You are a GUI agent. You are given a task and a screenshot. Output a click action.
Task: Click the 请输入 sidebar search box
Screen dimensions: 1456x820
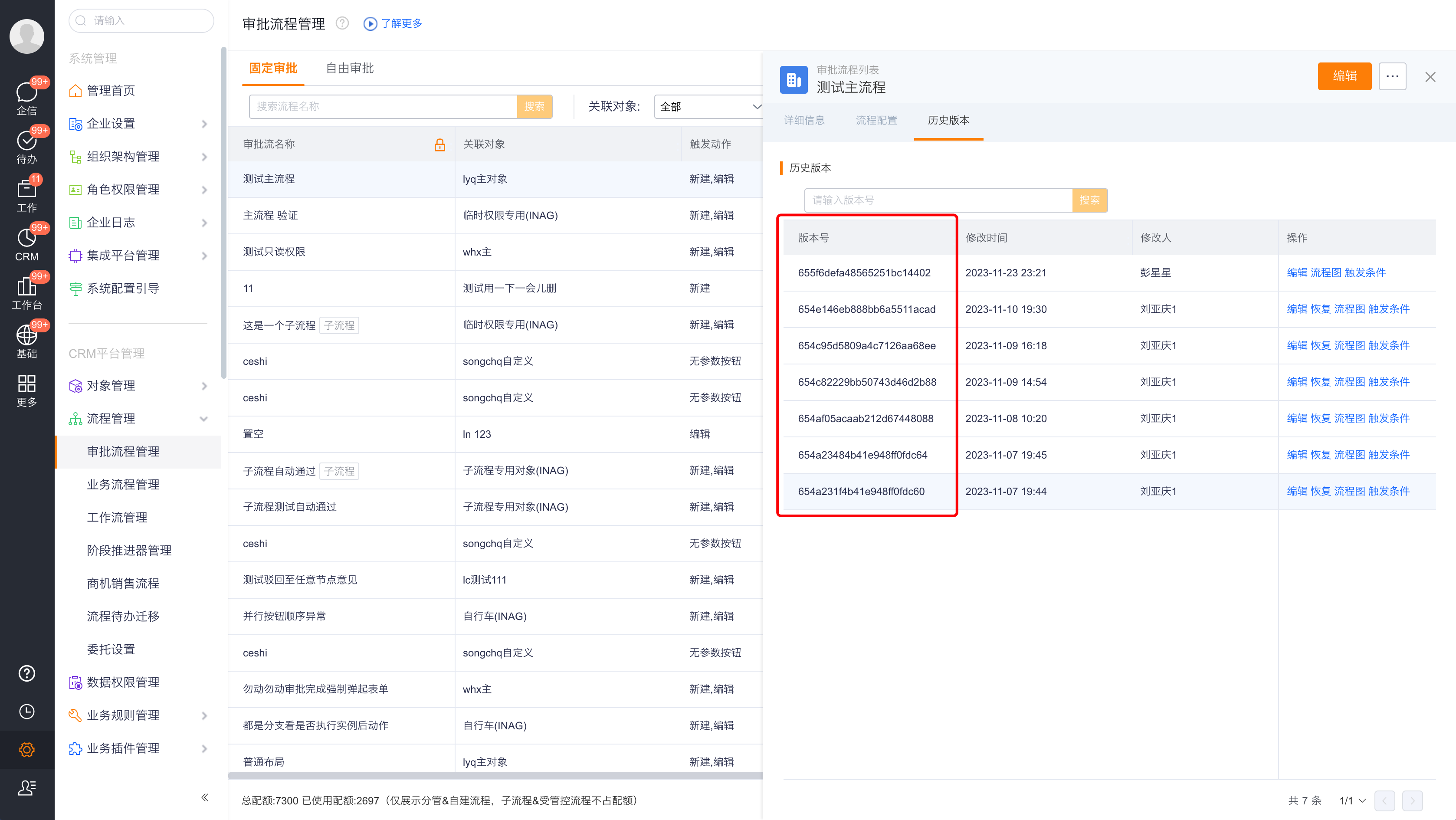click(141, 20)
